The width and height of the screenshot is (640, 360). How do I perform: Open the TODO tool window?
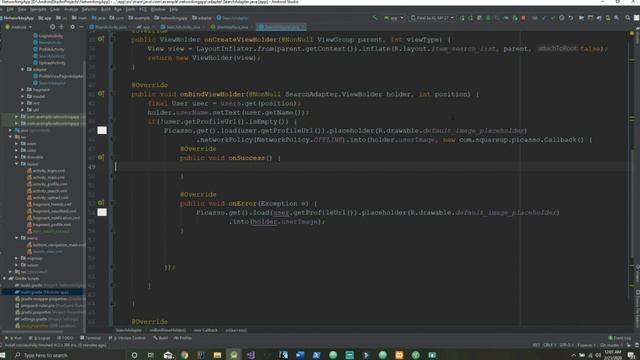(65, 338)
